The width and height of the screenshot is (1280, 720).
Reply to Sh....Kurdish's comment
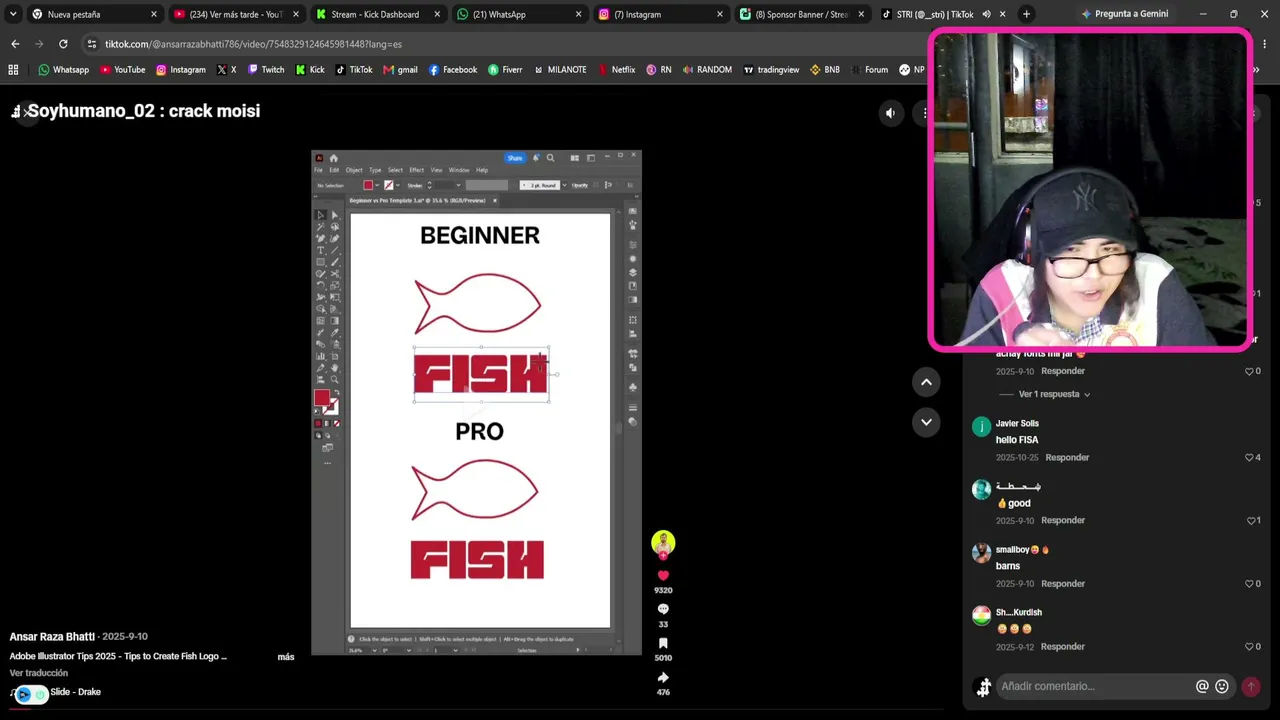point(1063,647)
